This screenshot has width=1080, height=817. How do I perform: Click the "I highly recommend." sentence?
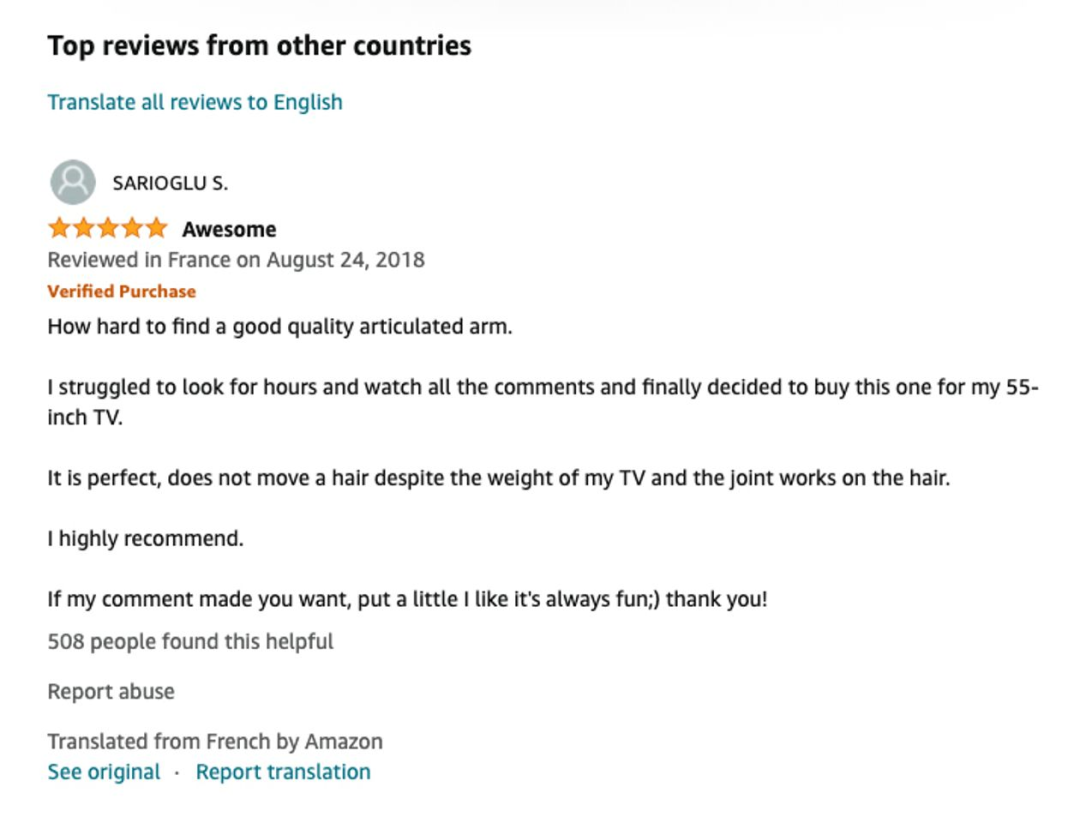pyautogui.click(x=146, y=539)
